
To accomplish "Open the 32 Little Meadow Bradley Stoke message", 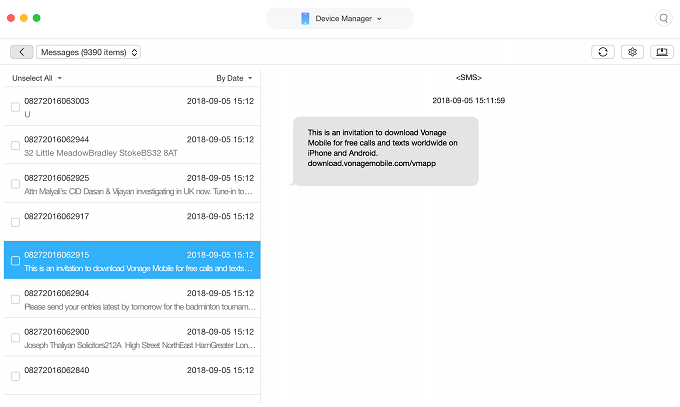I will (x=132, y=145).
